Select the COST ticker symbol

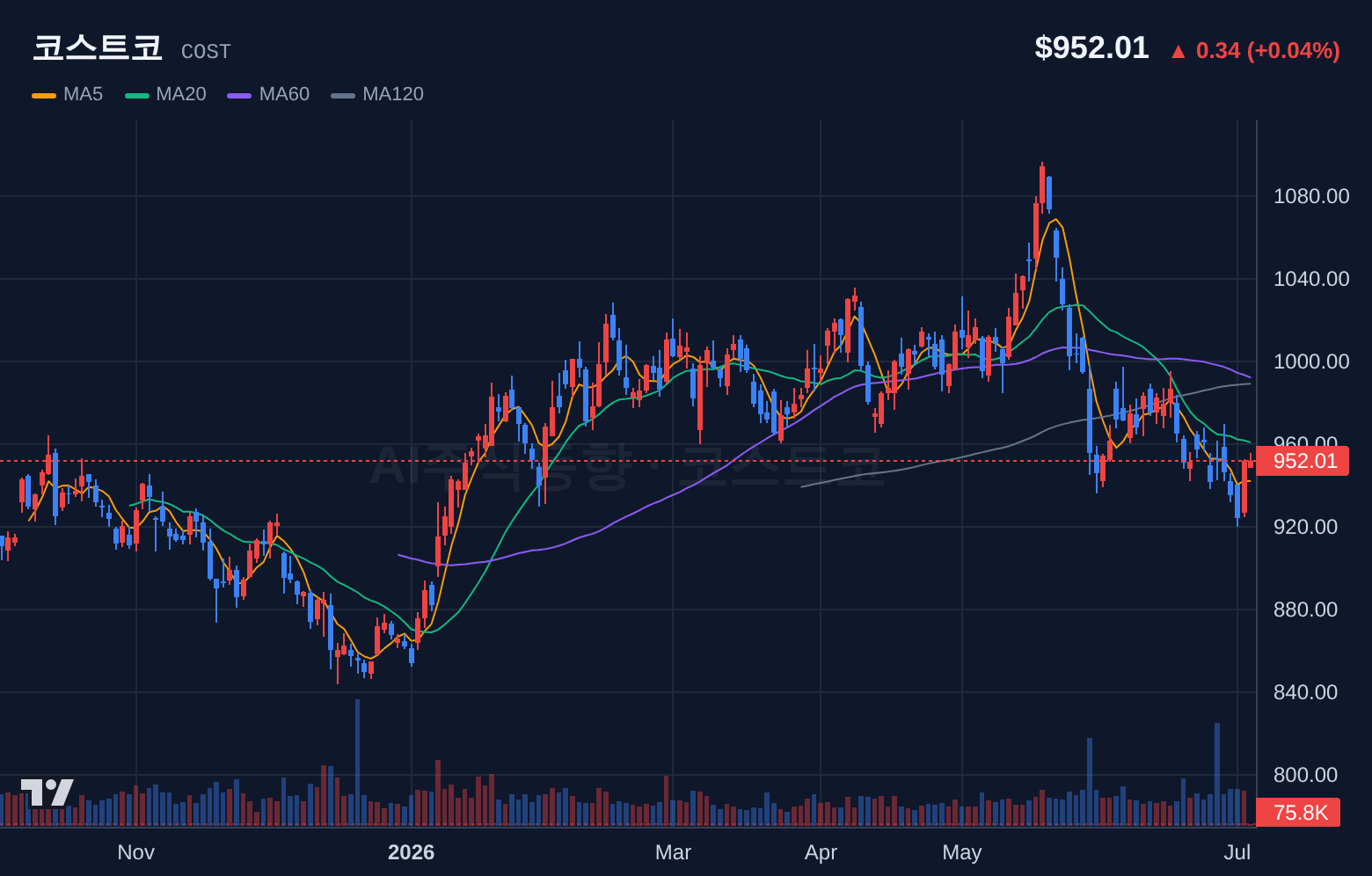[206, 52]
